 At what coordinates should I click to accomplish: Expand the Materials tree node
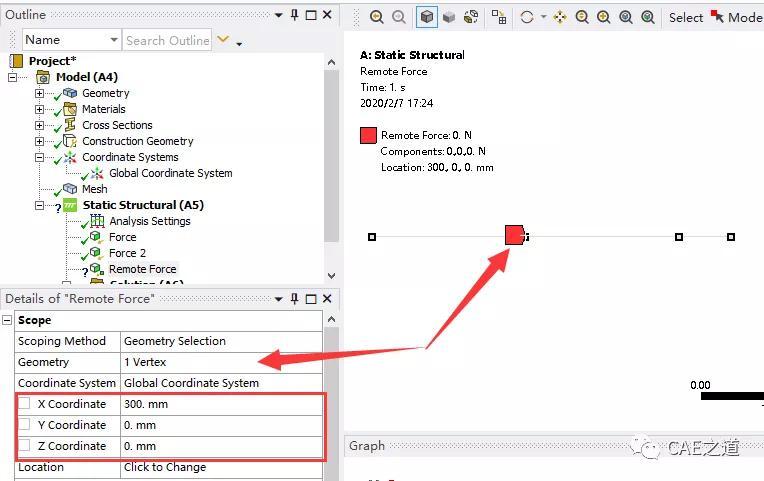tap(39, 109)
